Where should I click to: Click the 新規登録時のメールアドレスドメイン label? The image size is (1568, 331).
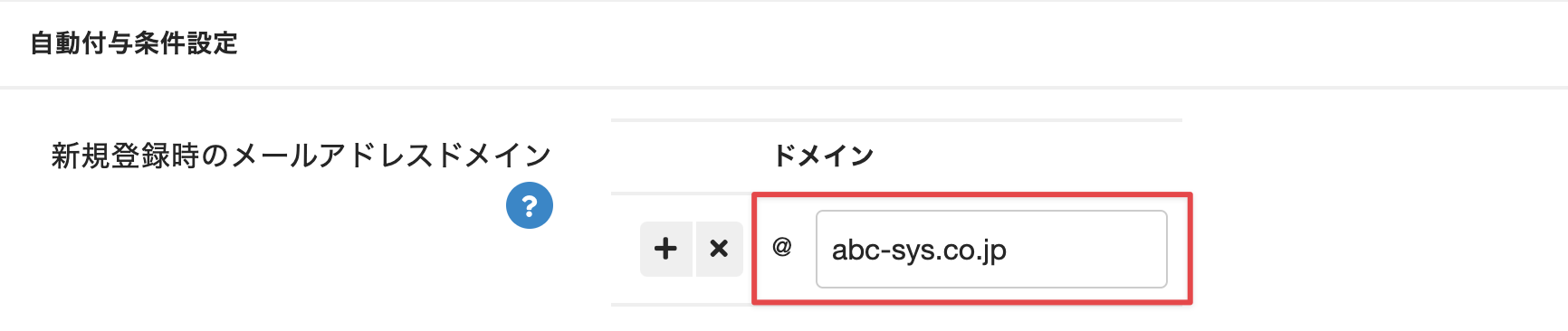pos(301,156)
